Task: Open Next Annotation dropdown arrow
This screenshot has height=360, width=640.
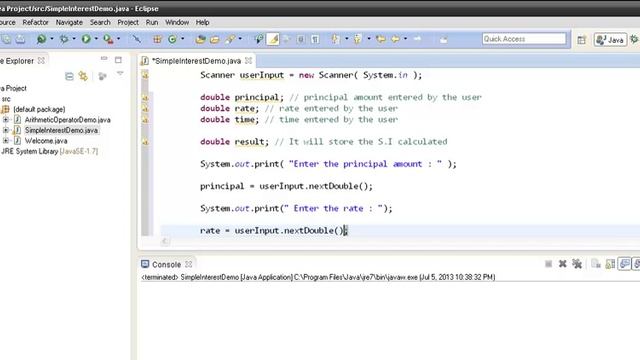Action: click(346, 39)
